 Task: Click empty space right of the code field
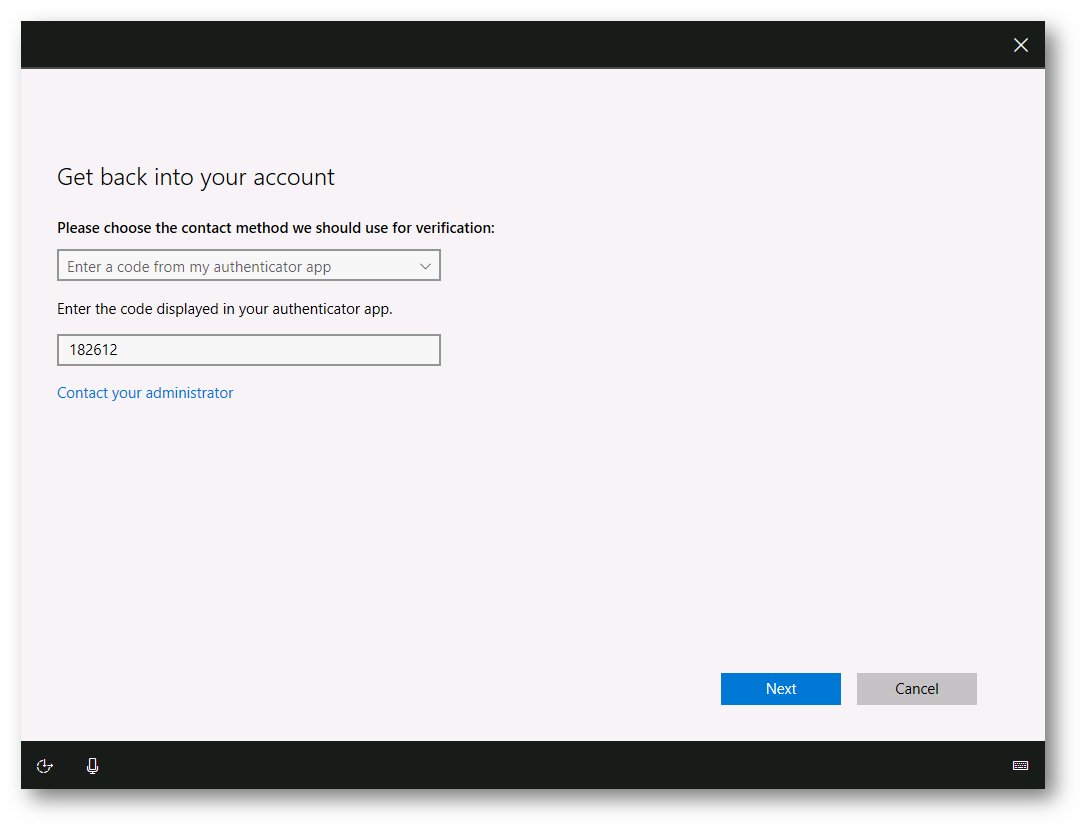click(x=700, y=350)
